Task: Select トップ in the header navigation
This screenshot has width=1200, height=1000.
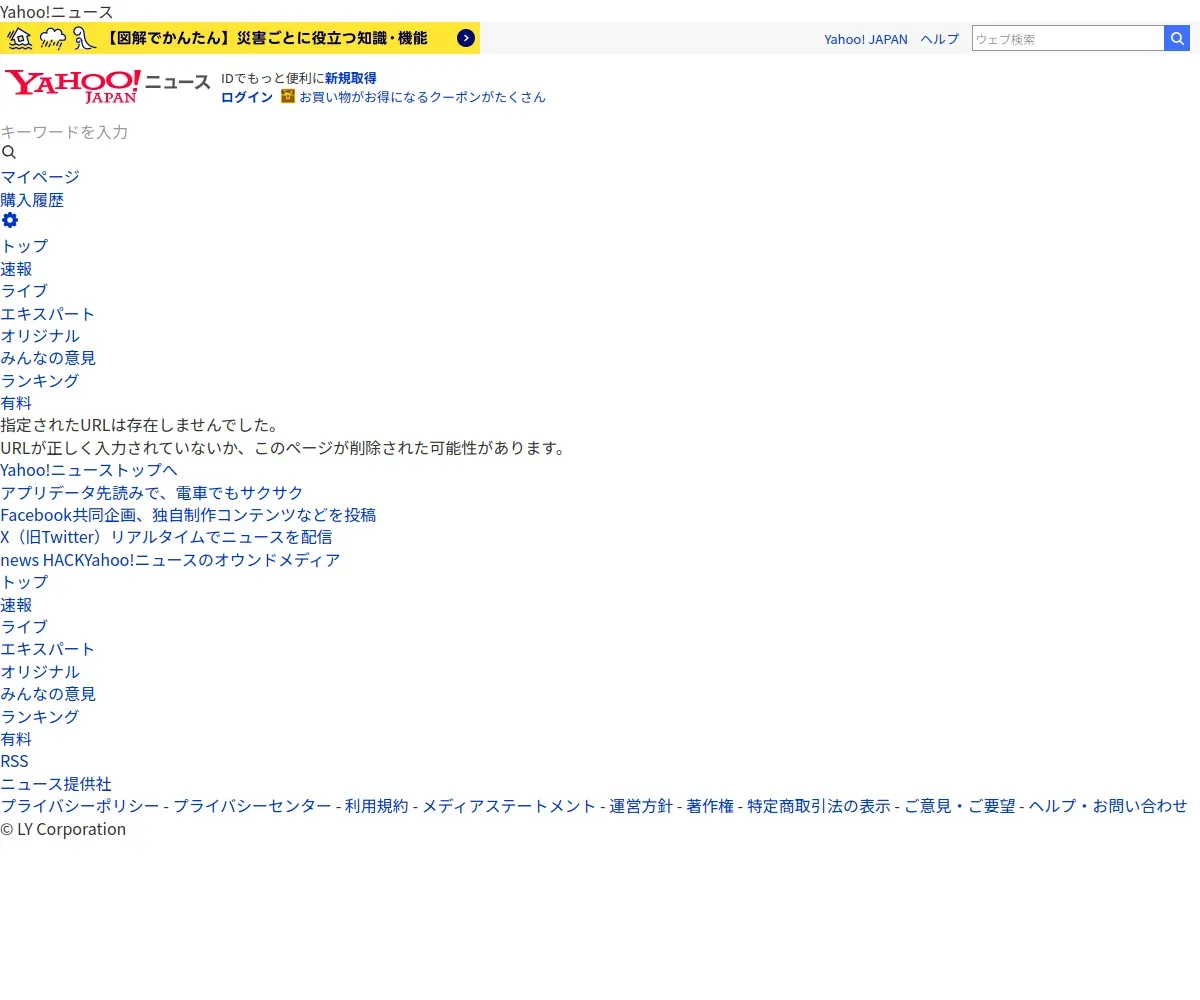Action: [x=24, y=246]
